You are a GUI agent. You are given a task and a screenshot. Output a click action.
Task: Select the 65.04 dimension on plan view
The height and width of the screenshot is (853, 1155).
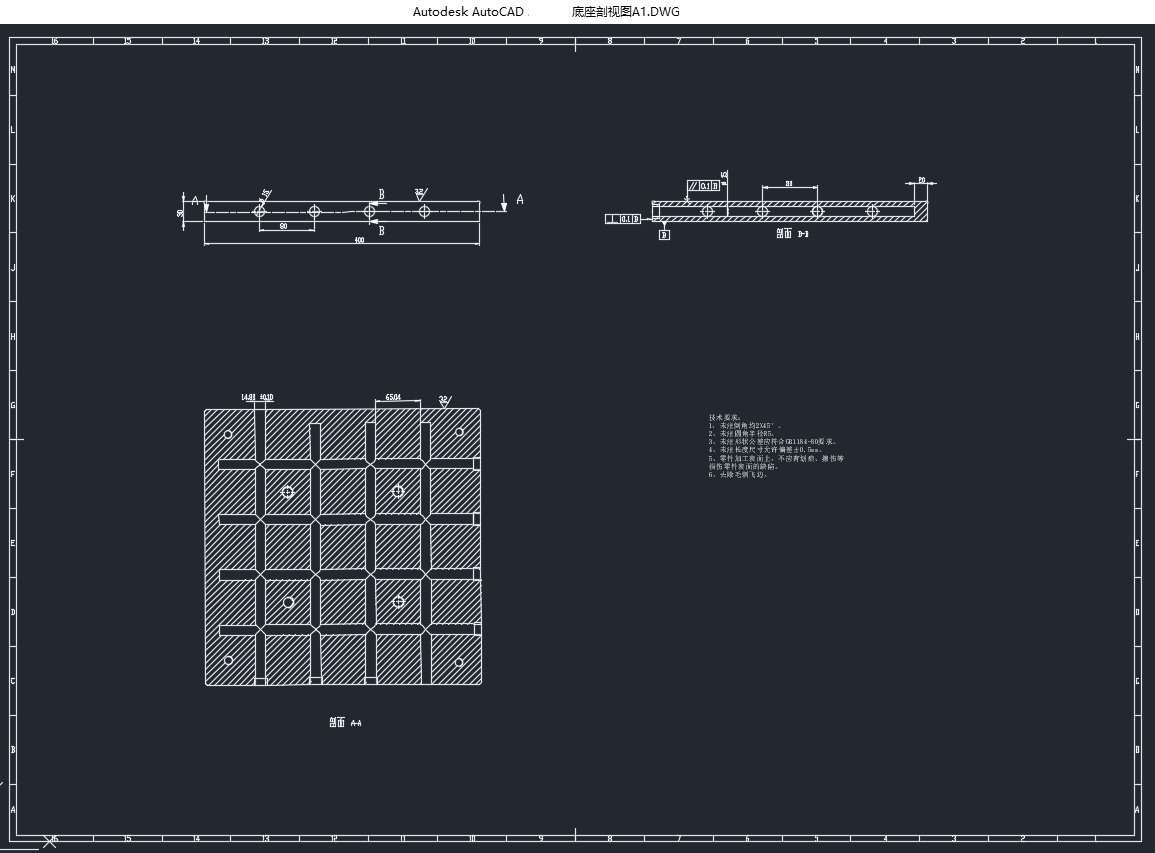393,397
